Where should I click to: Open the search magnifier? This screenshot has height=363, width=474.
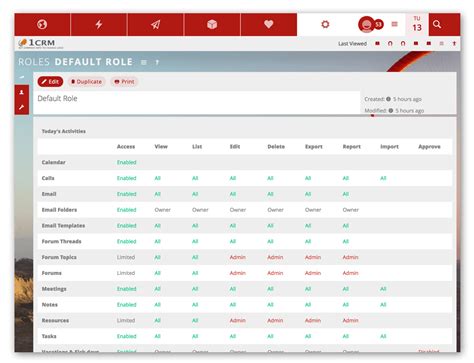point(437,24)
